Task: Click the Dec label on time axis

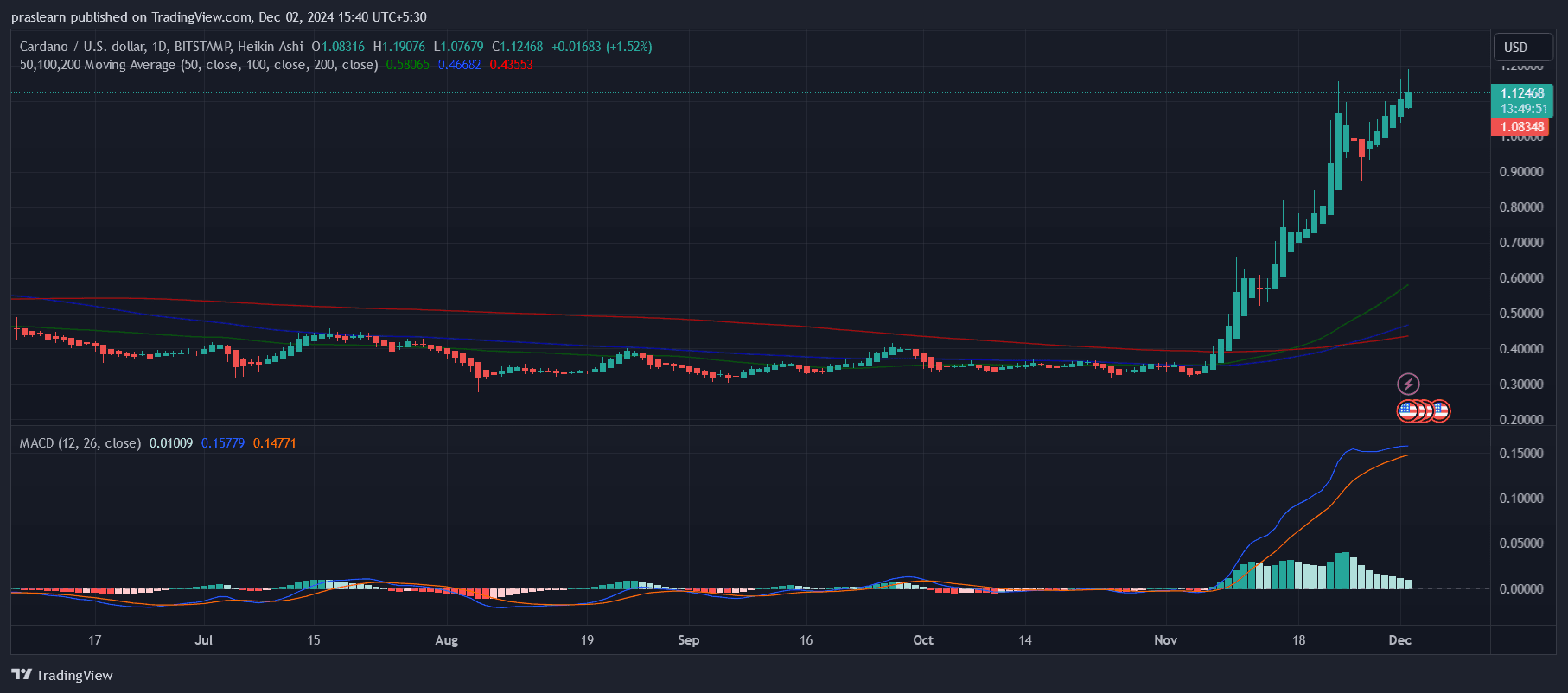Action: (1399, 640)
